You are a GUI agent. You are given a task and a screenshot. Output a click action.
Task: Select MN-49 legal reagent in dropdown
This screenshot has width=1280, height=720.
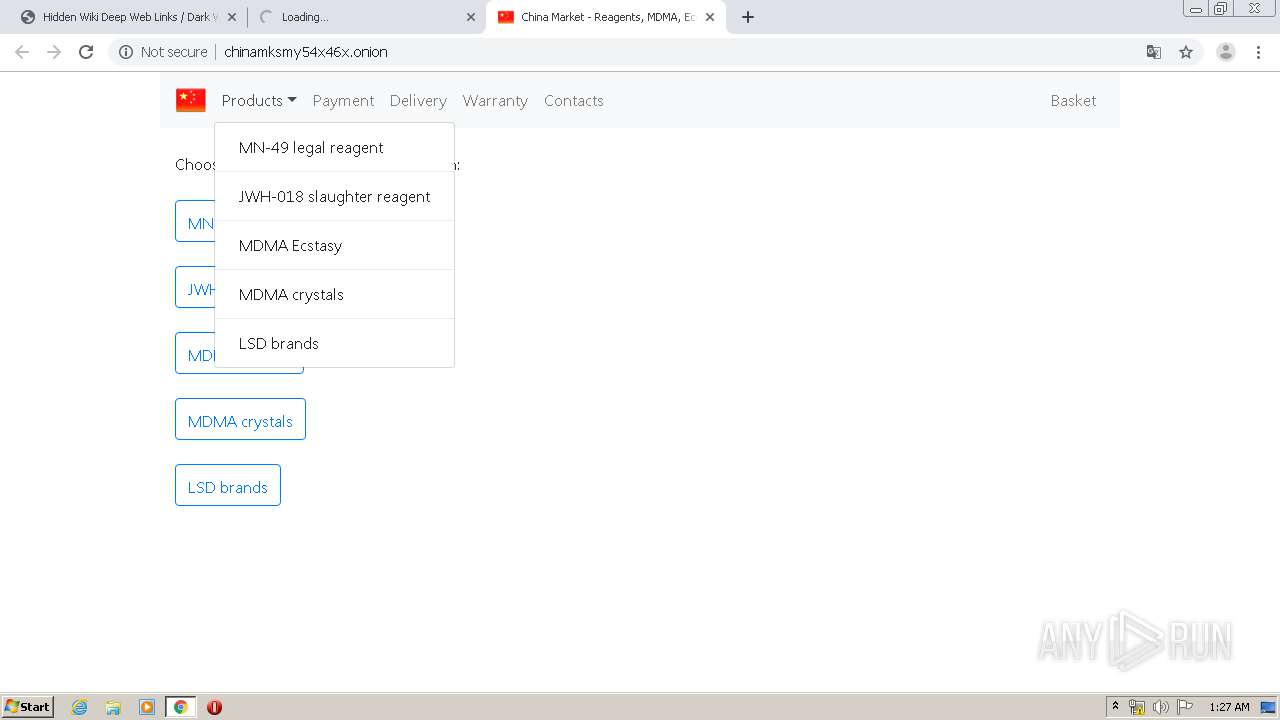click(334, 147)
